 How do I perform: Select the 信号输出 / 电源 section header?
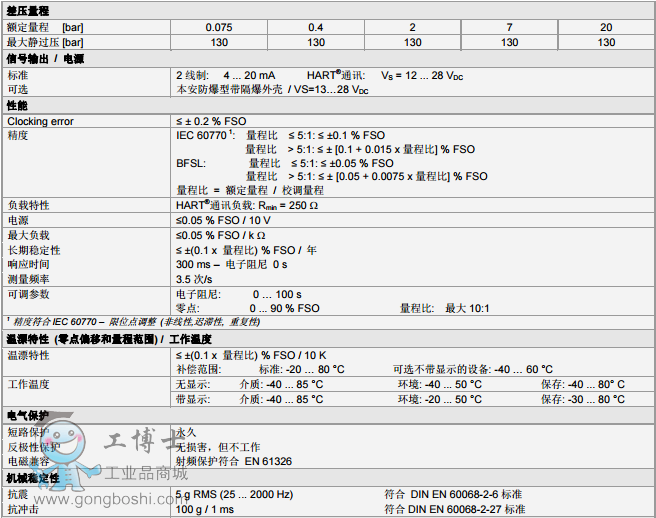46,59
